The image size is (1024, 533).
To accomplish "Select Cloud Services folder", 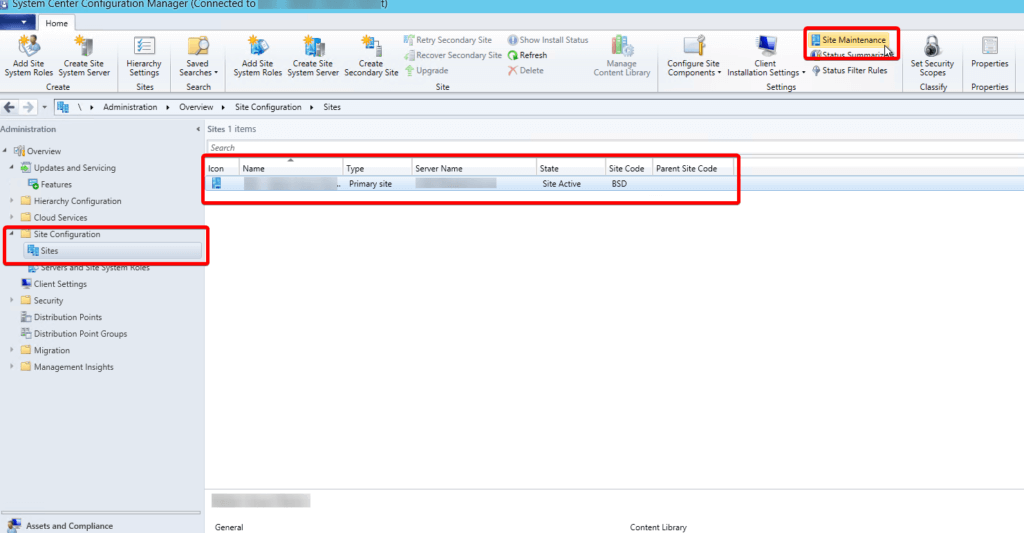I will [x=54, y=218].
